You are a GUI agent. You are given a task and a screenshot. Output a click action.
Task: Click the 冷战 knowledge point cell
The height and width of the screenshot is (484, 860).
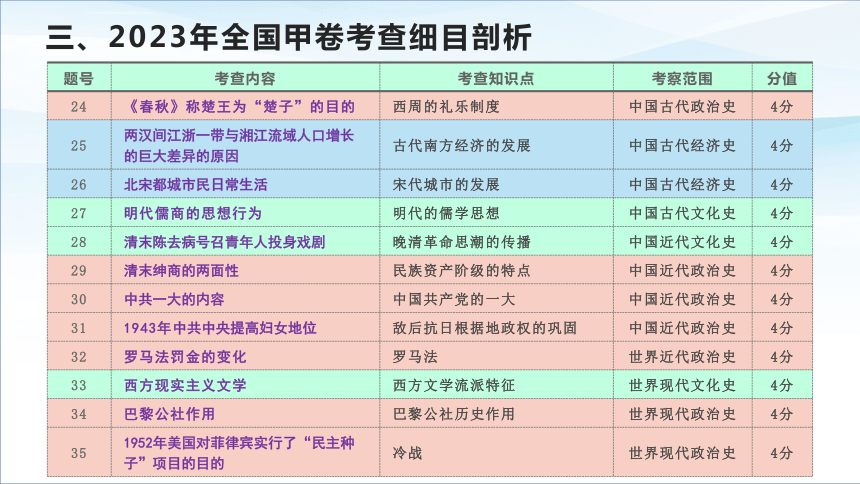[x=496, y=453]
